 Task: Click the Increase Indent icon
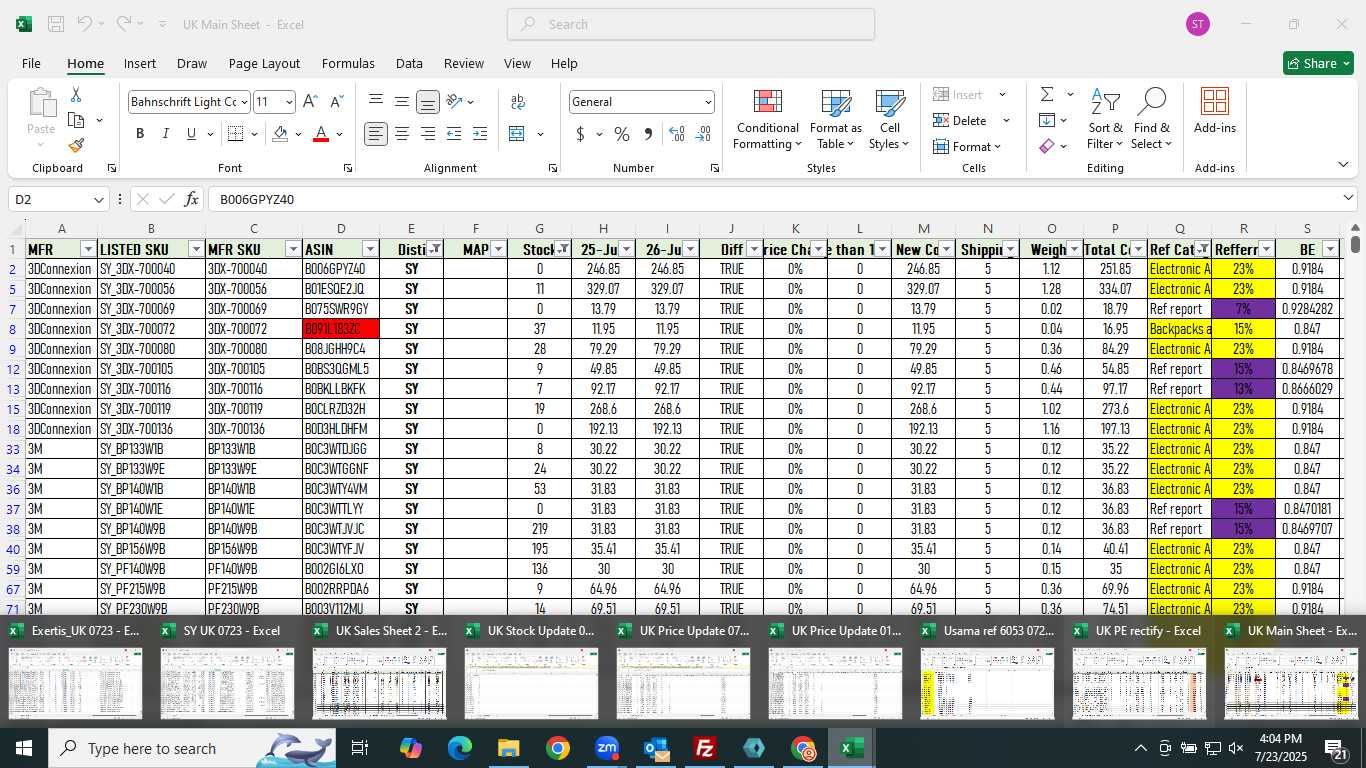(x=480, y=133)
